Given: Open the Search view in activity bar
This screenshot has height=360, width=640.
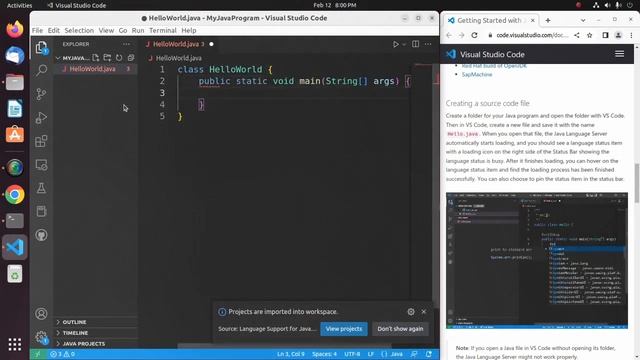Looking at the screenshot, I should pyautogui.click(x=41, y=71).
